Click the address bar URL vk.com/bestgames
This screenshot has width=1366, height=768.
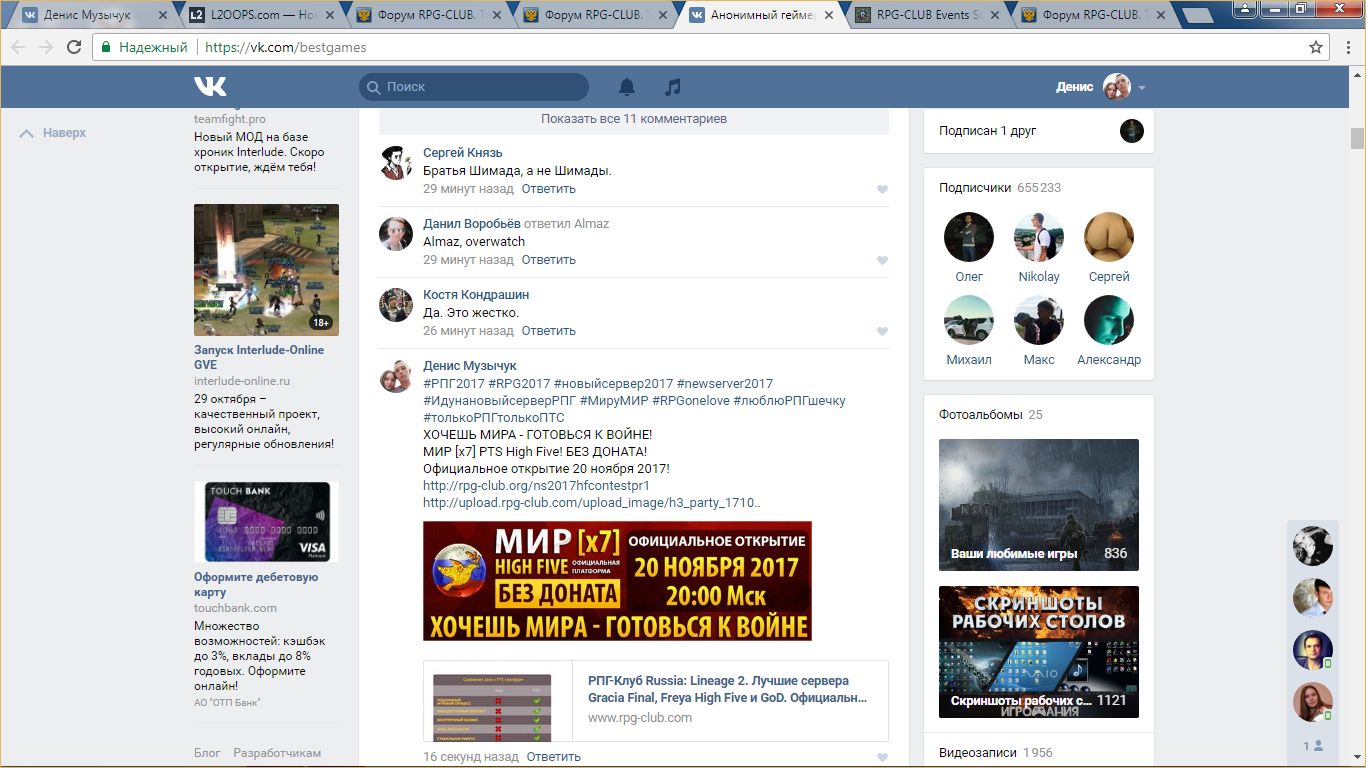point(285,47)
